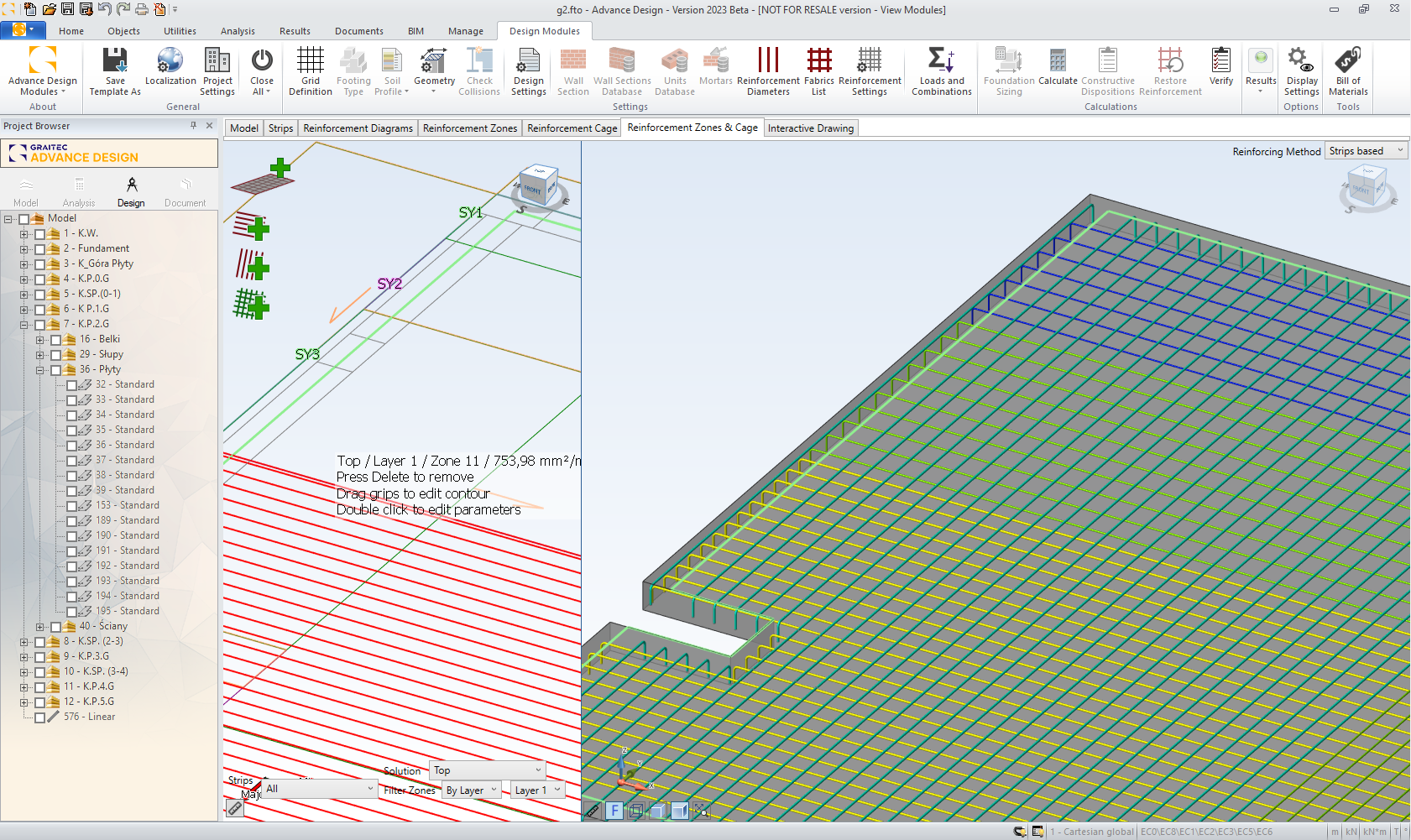Viewport: 1411px width, 840px height.
Task: Click the measure ruler icon in left viewport
Action: (x=235, y=809)
